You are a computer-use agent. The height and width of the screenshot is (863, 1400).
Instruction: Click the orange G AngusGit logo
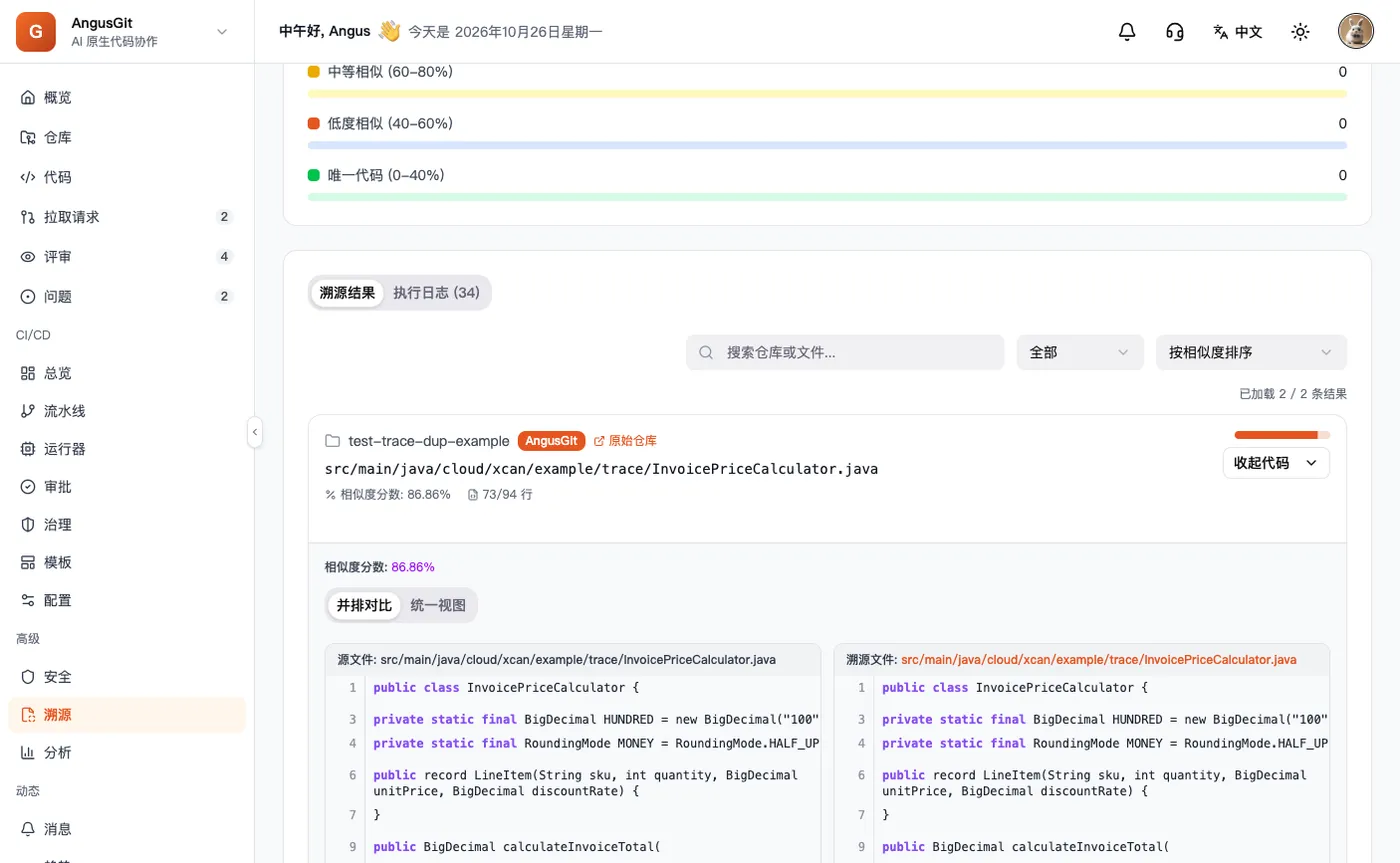(36, 32)
